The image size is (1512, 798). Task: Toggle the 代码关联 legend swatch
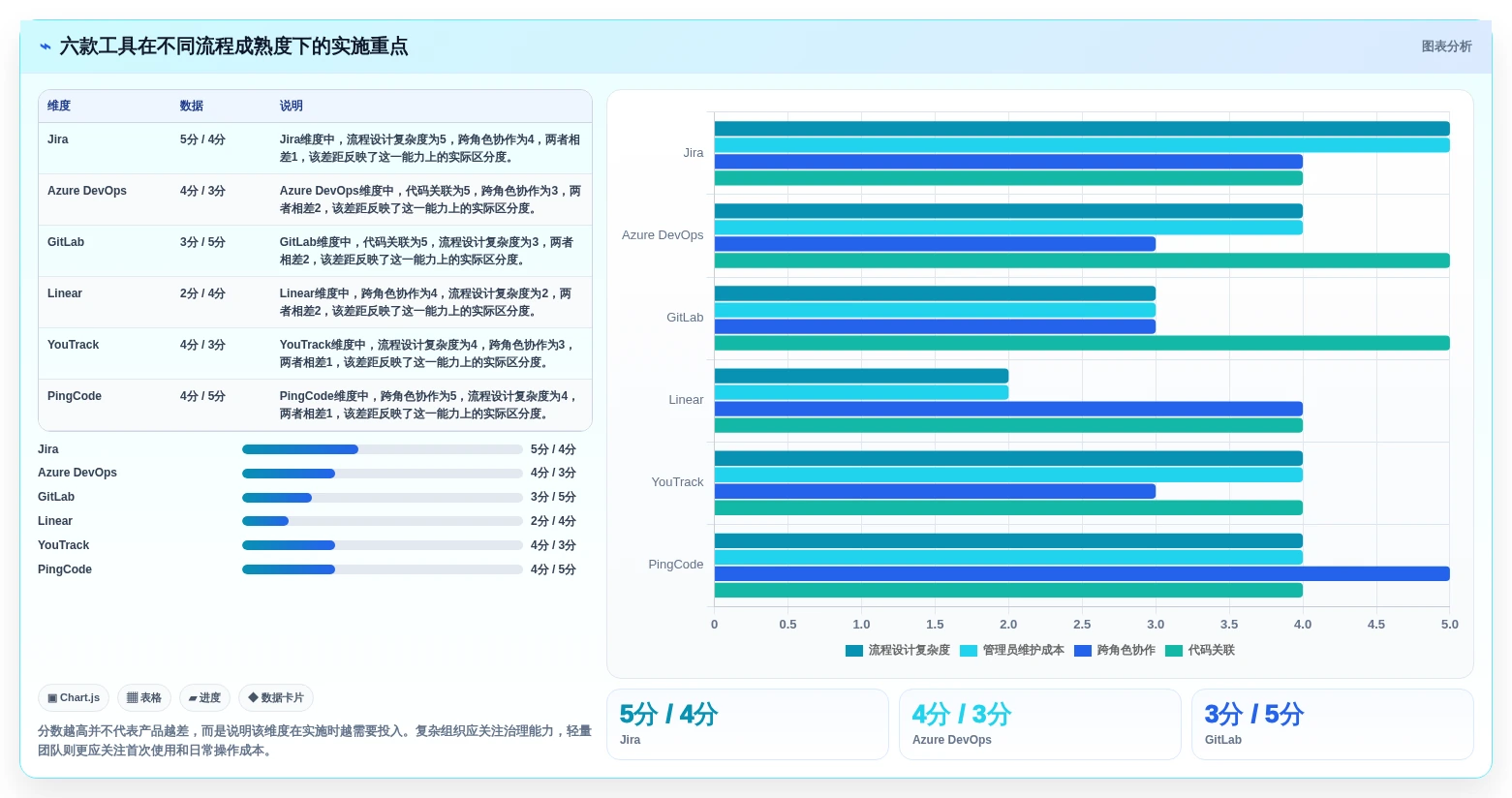tap(1173, 651)
